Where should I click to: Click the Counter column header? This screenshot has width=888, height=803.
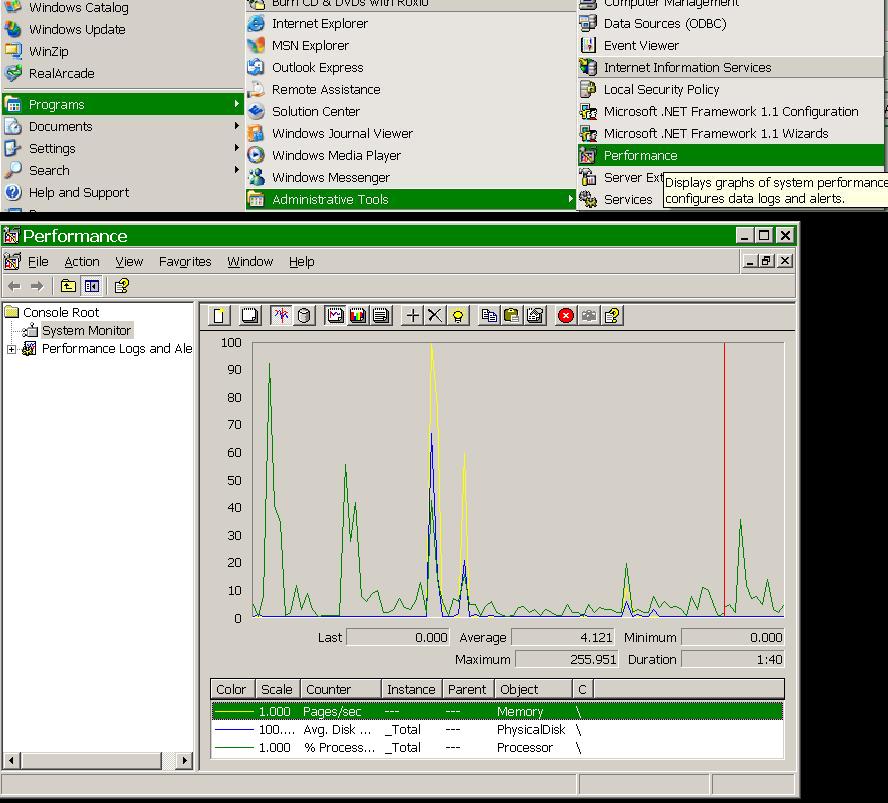(x=341, y=689)
